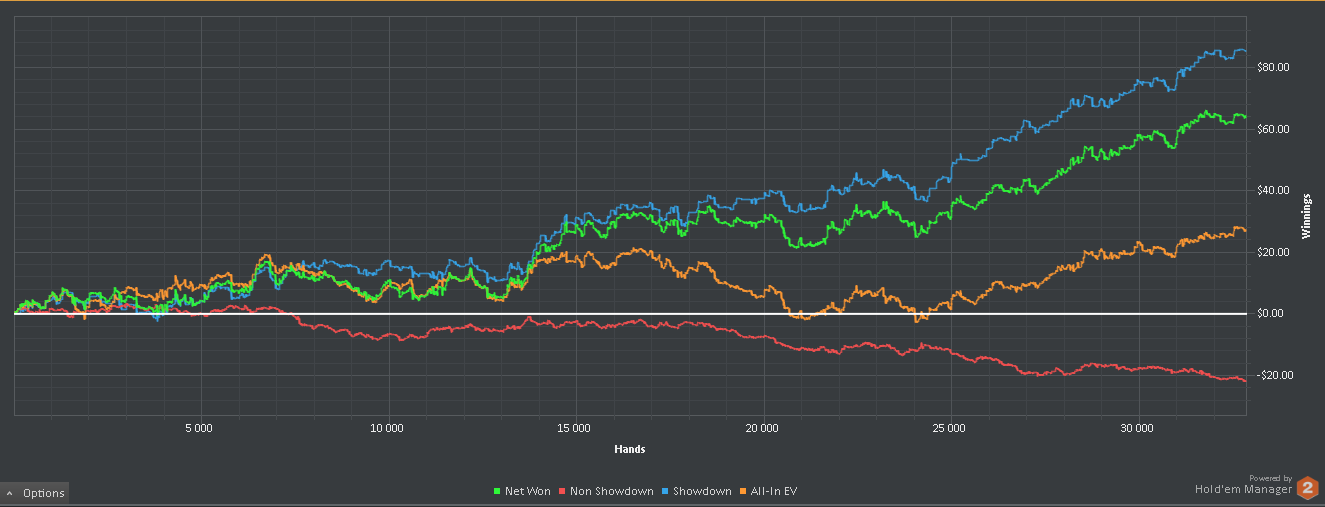The width and height of the screenshot is (1325, 507).
Task: Click the 20 000 hands axis tick
Action: click(x=762, y=428)
